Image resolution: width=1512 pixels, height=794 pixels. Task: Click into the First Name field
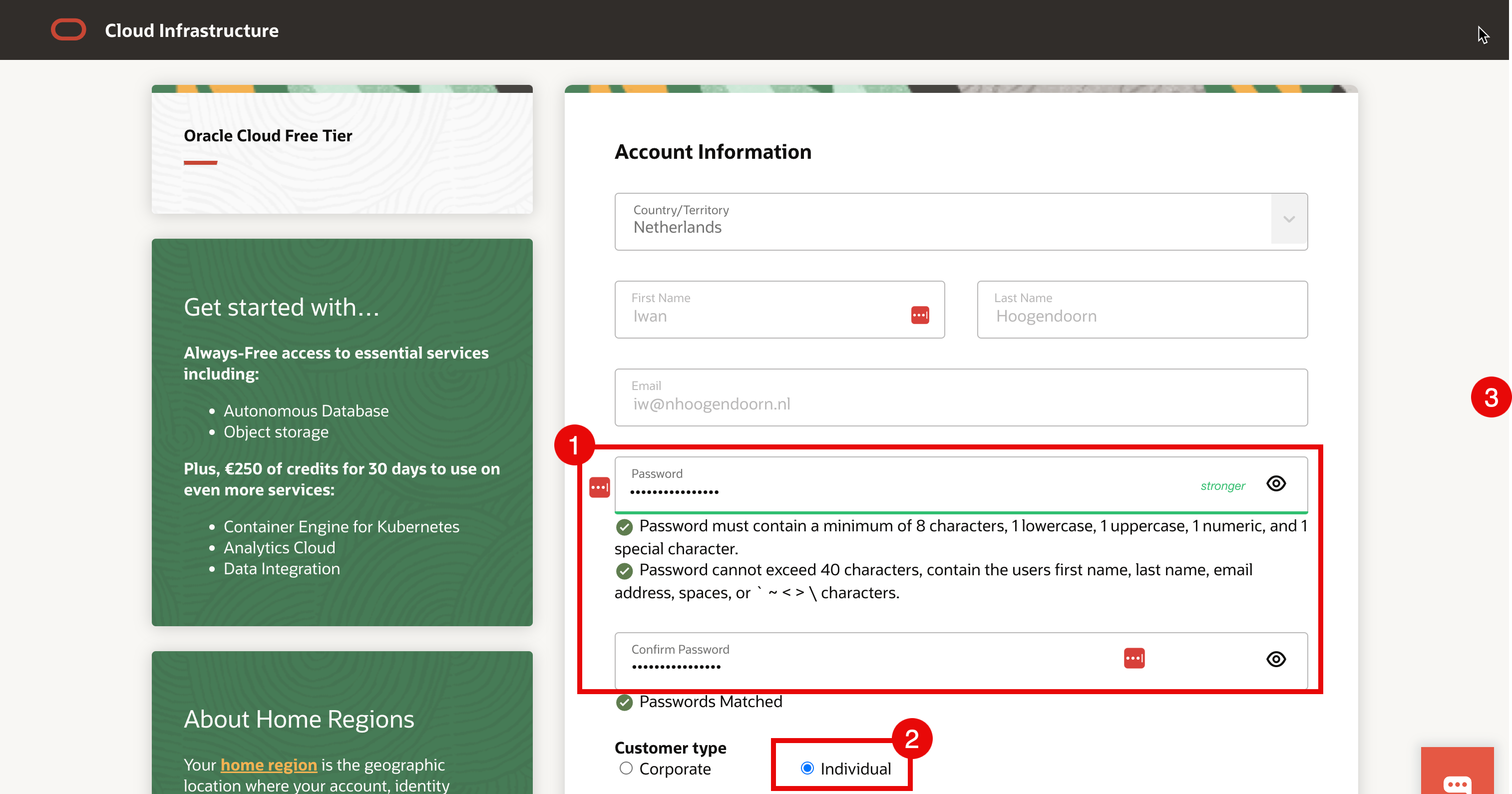[x=763, y=316]
